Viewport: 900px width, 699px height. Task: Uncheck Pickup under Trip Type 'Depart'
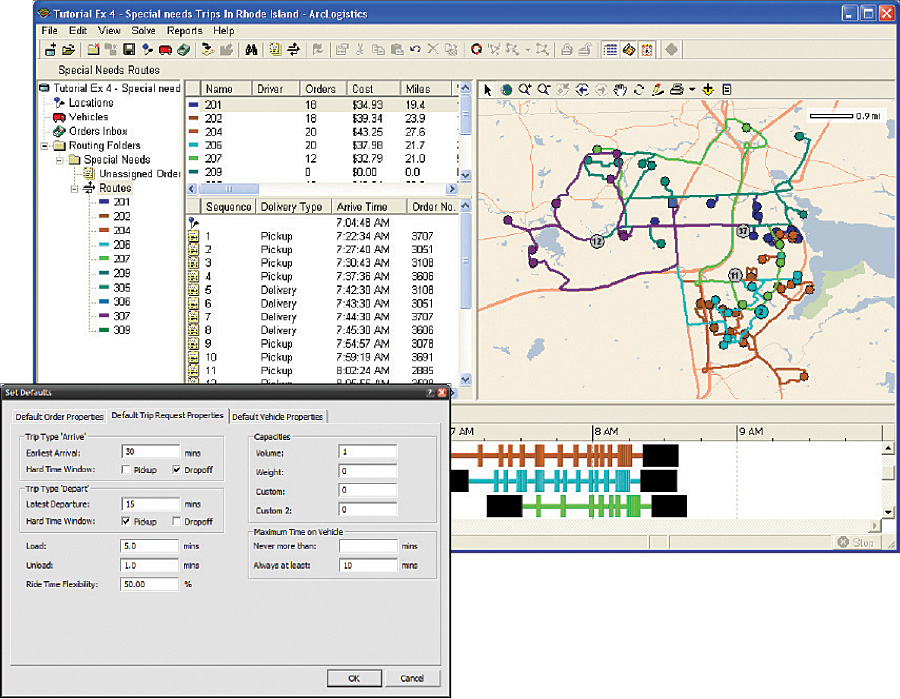[124, 521]
